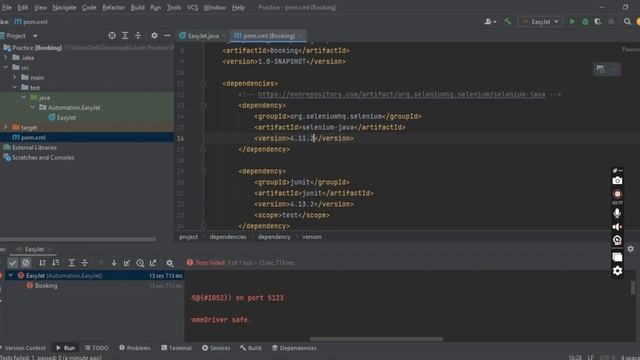This screenshot has height=360, width=640.
Task: Open Search Everywhere magnifier icon
Action: (627, 22)
